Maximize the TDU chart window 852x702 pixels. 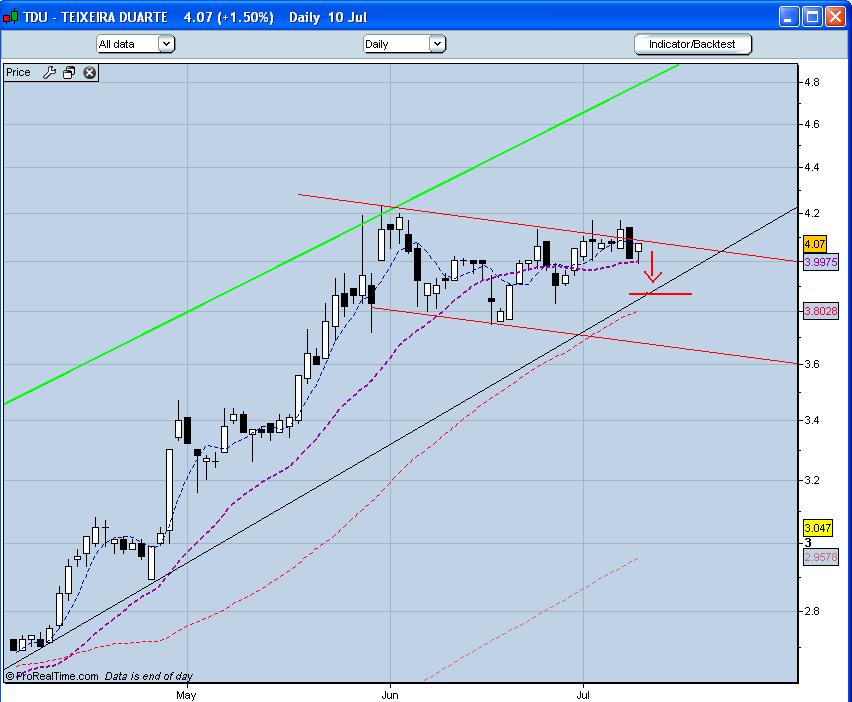click(812, 17)
